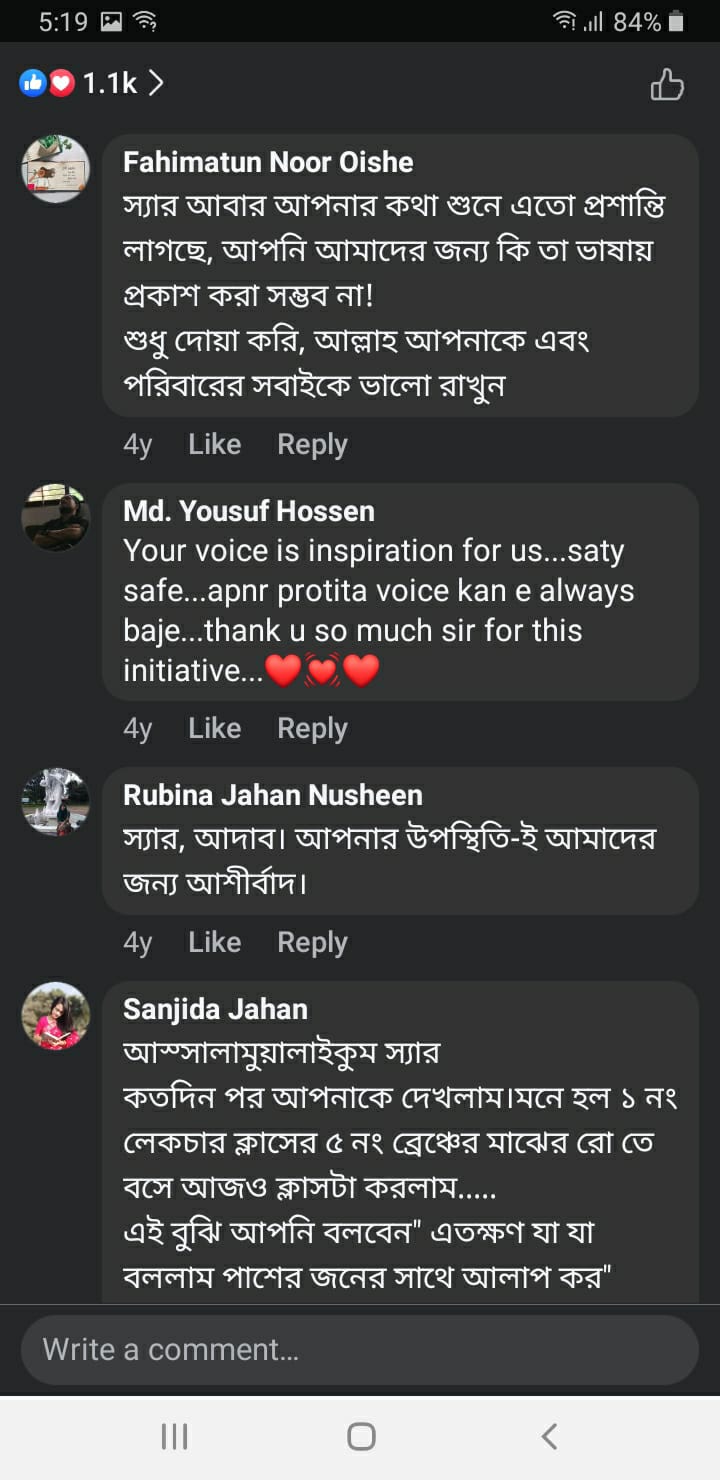Like Md. Yousuf Hossen's comment
The image size is (720, 1480).
pyautogui.click(x=214, y=728)
